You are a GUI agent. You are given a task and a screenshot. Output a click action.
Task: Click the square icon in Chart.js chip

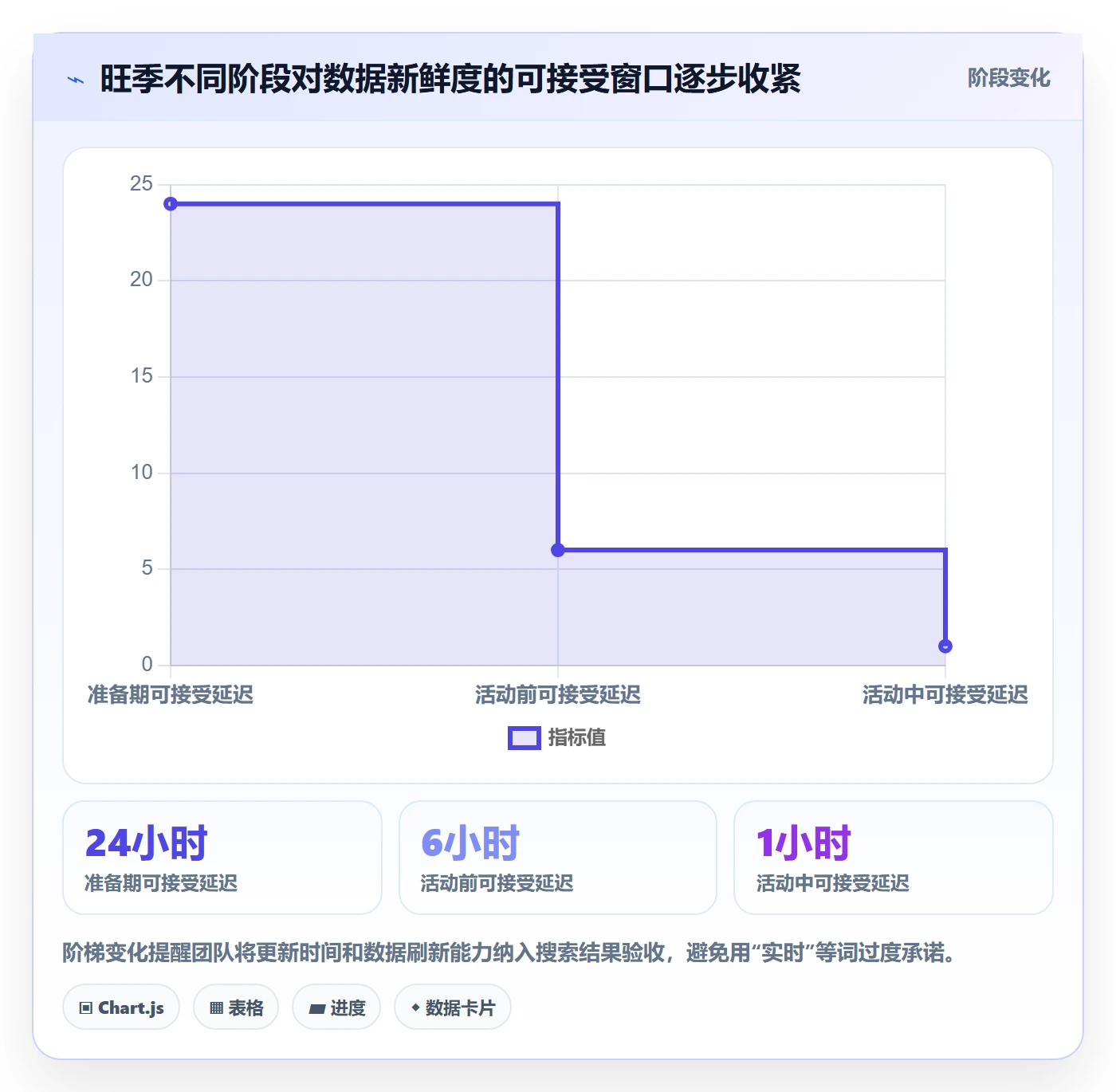click(86, 1008)
